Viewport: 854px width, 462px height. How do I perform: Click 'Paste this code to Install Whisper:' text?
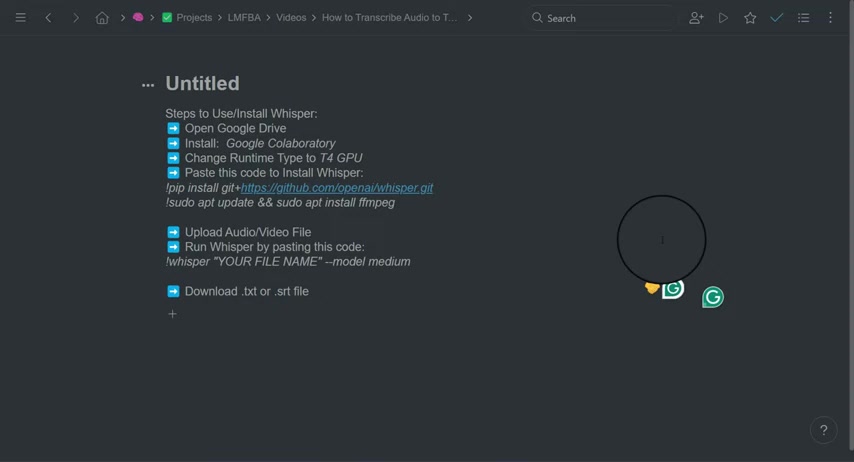[274, 173]
